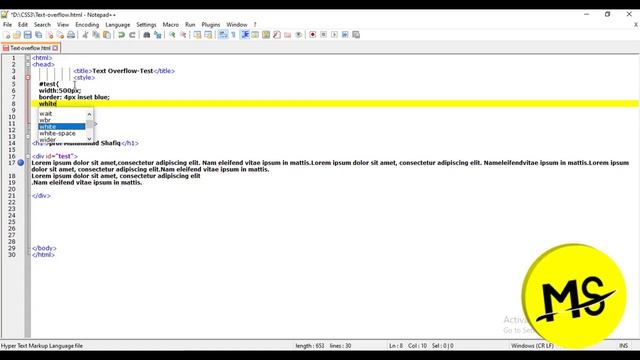Close the Text-overflow.html tab with its X
The height and width of the screenshot is (360, 640).
[55, 48]
